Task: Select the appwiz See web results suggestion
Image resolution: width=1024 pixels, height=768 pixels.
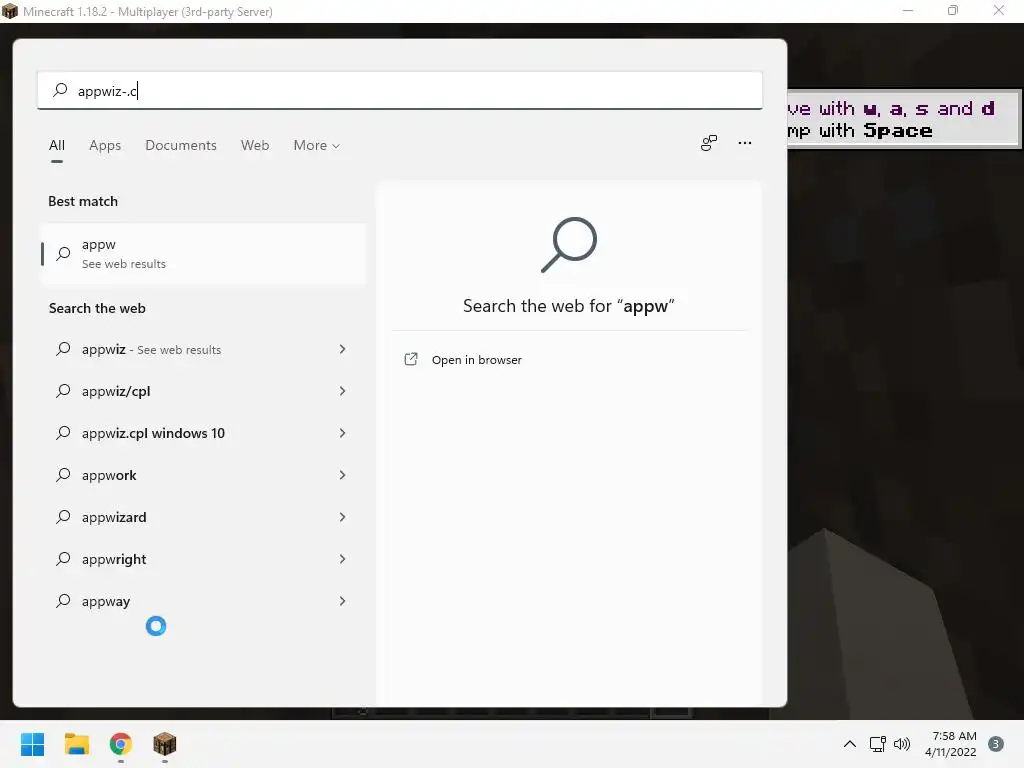Action: [203, 349]
